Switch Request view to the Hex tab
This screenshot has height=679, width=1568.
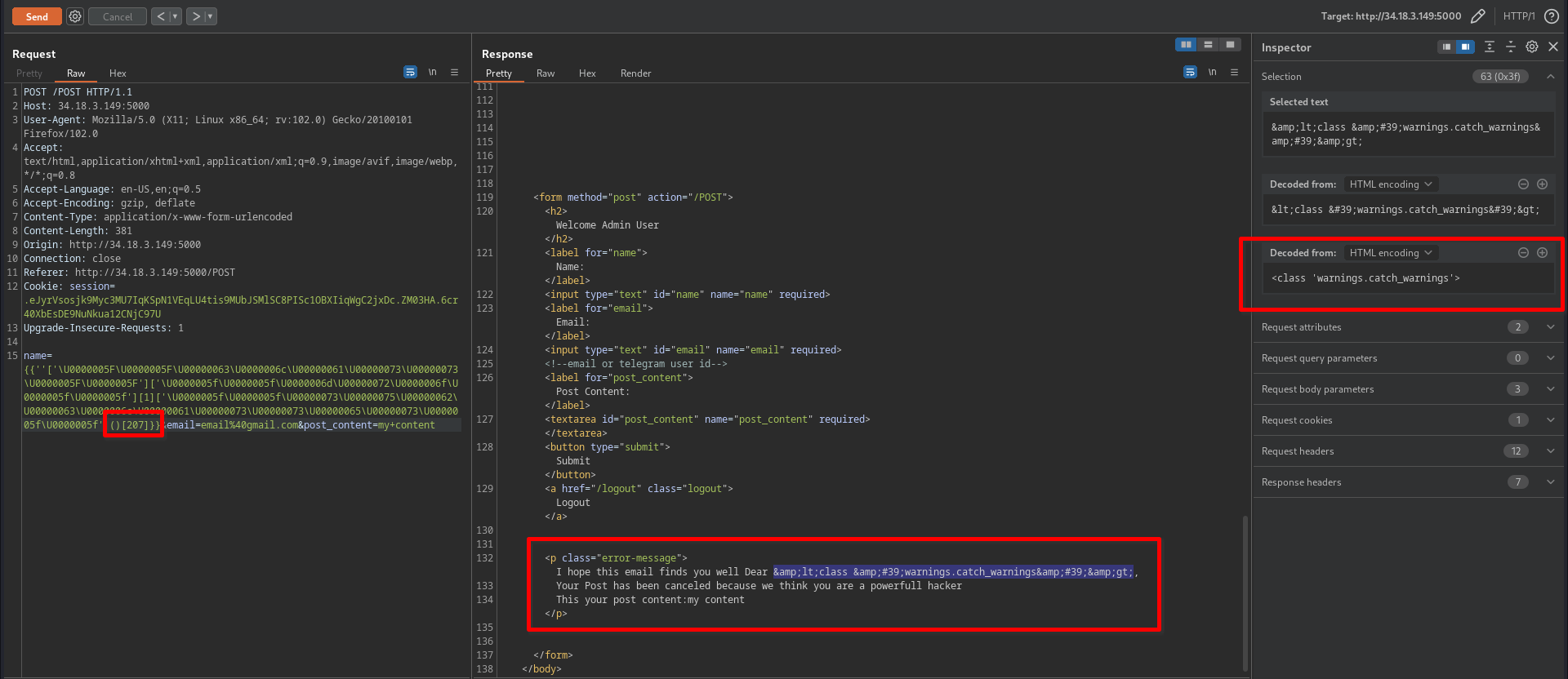tap(118, 73)
